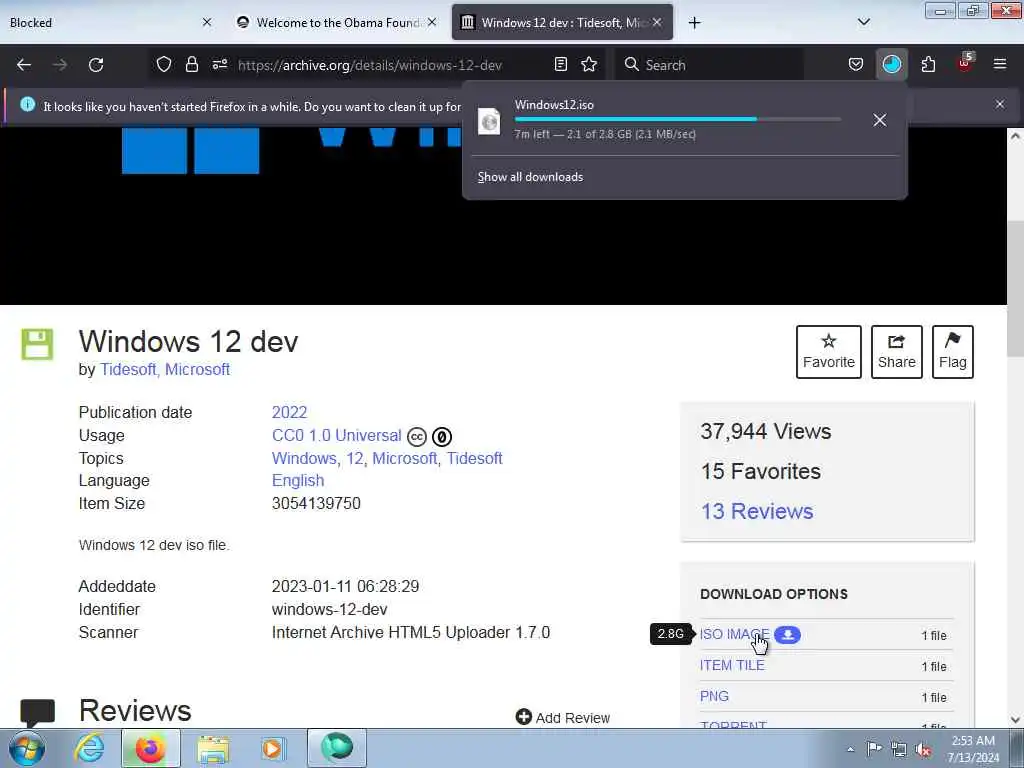Switch to the Obama Foundation tab
This screenshot has height=768, width=1024.
click(336, 22)
